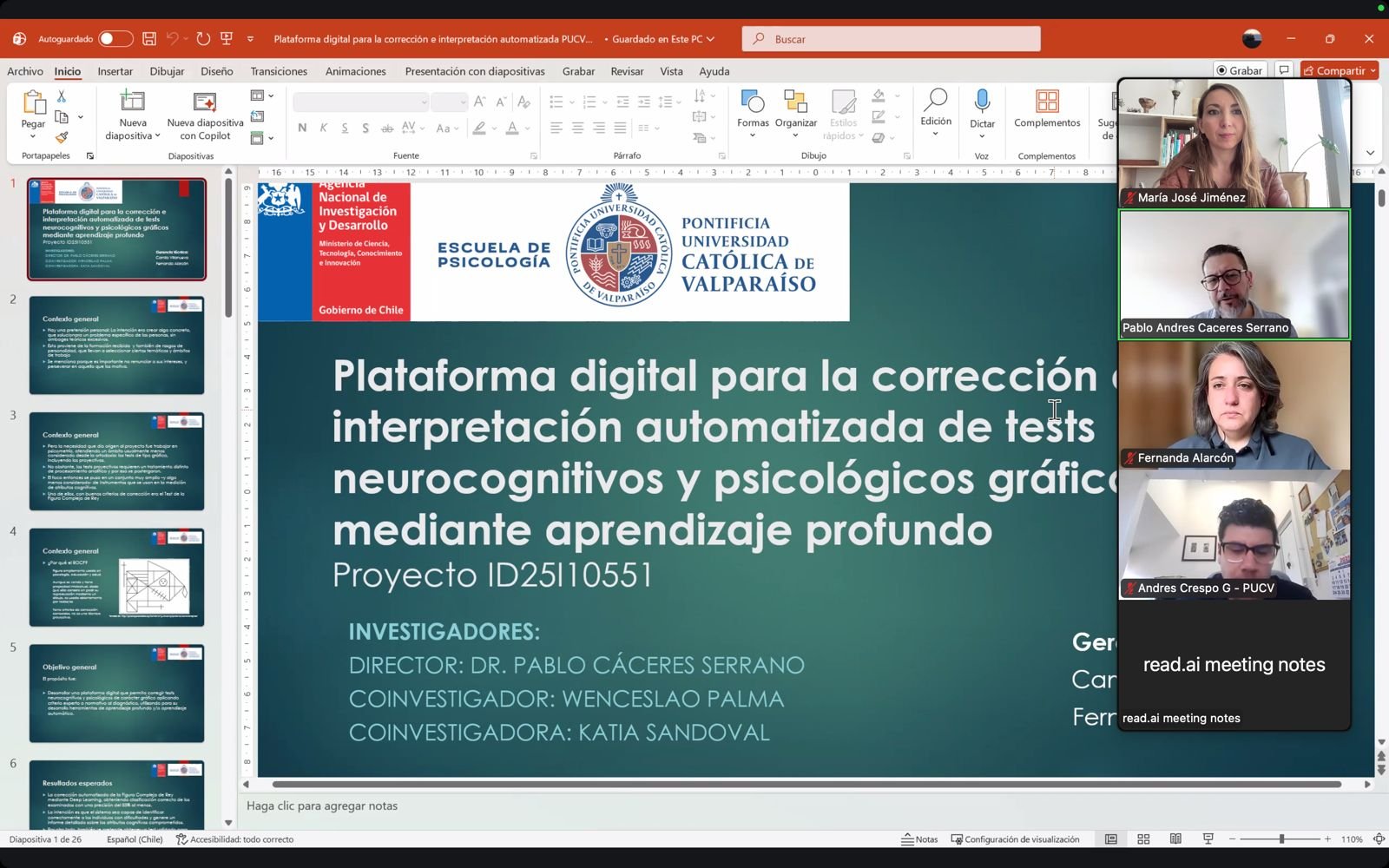Viewport: 1389px width, 868px height.
Task: Open the Complementos add-ins icon
Action: point(1047,102)
